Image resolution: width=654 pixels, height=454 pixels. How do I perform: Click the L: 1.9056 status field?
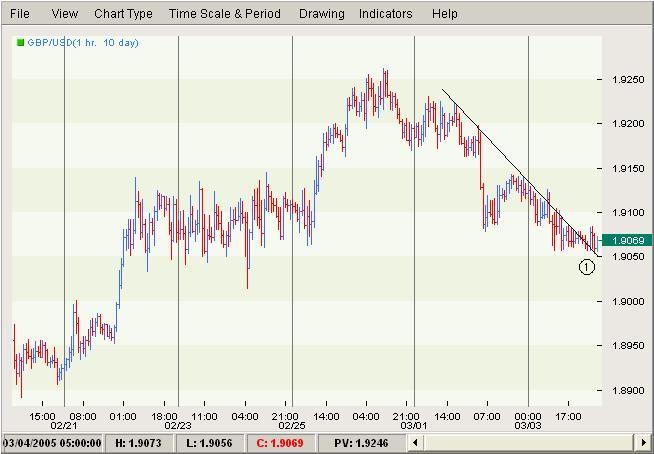[x=210, y=443]
